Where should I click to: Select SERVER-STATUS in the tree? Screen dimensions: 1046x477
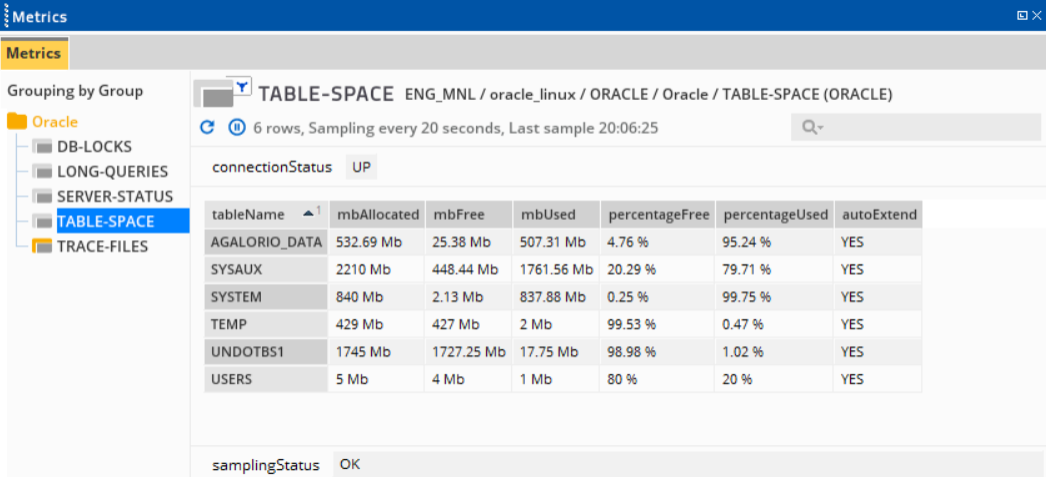[x=115, y=197]
